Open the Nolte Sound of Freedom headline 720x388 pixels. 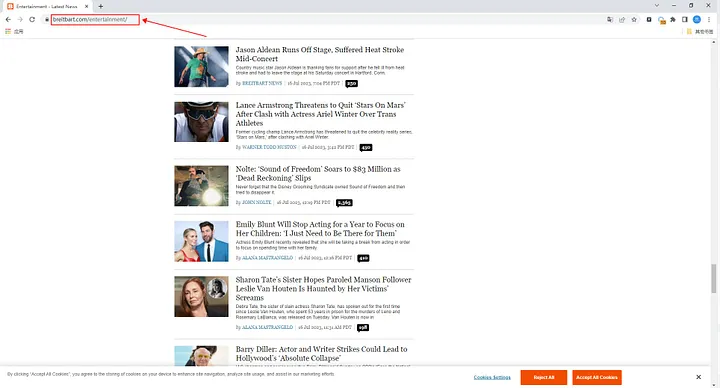(x=318, y=174)
